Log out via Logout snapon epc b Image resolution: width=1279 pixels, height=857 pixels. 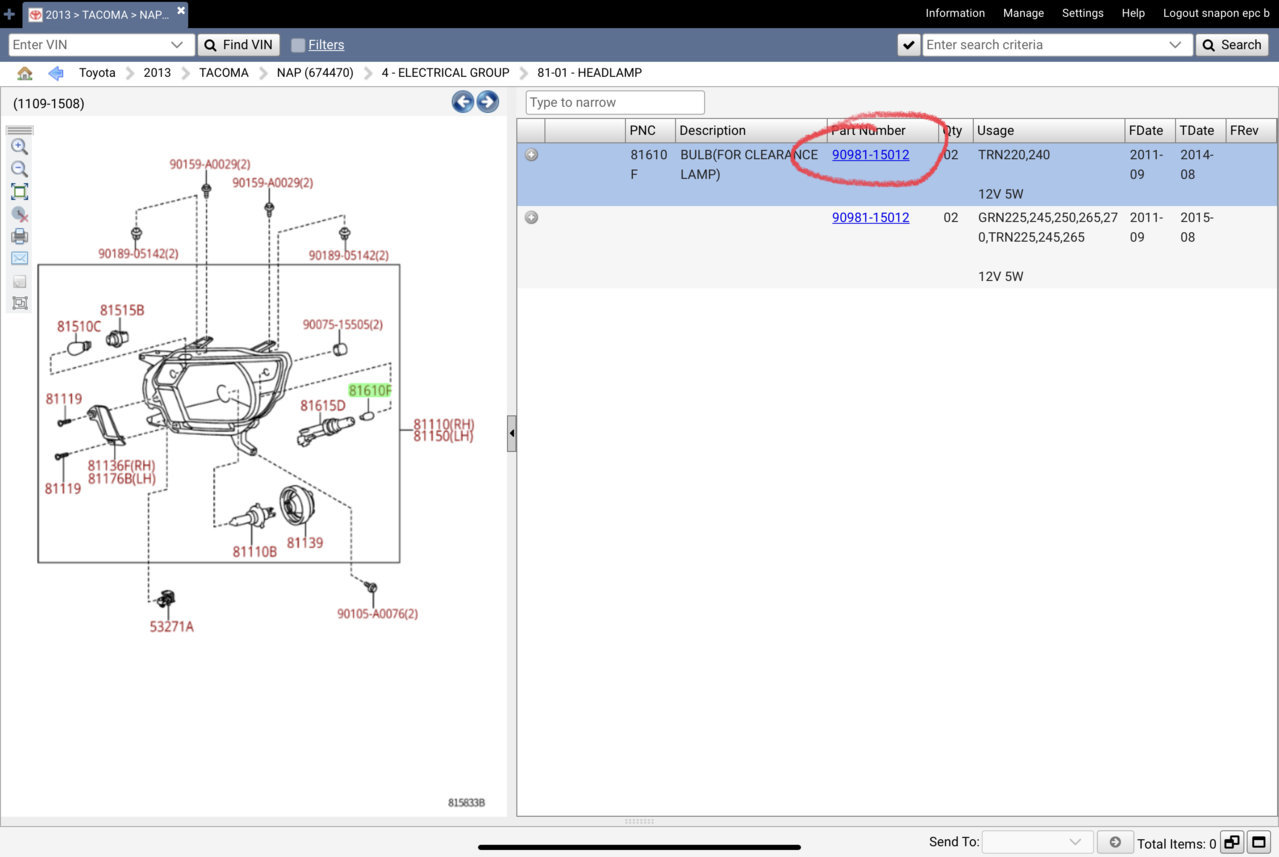[x=1216, y=13]
